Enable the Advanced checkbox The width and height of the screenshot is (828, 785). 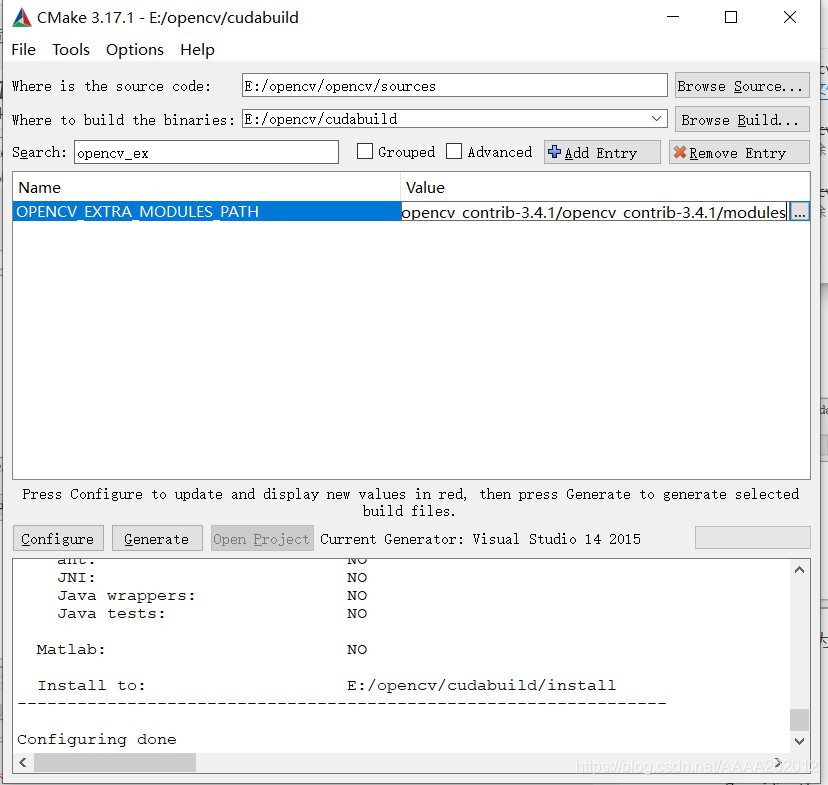point(454,152)
